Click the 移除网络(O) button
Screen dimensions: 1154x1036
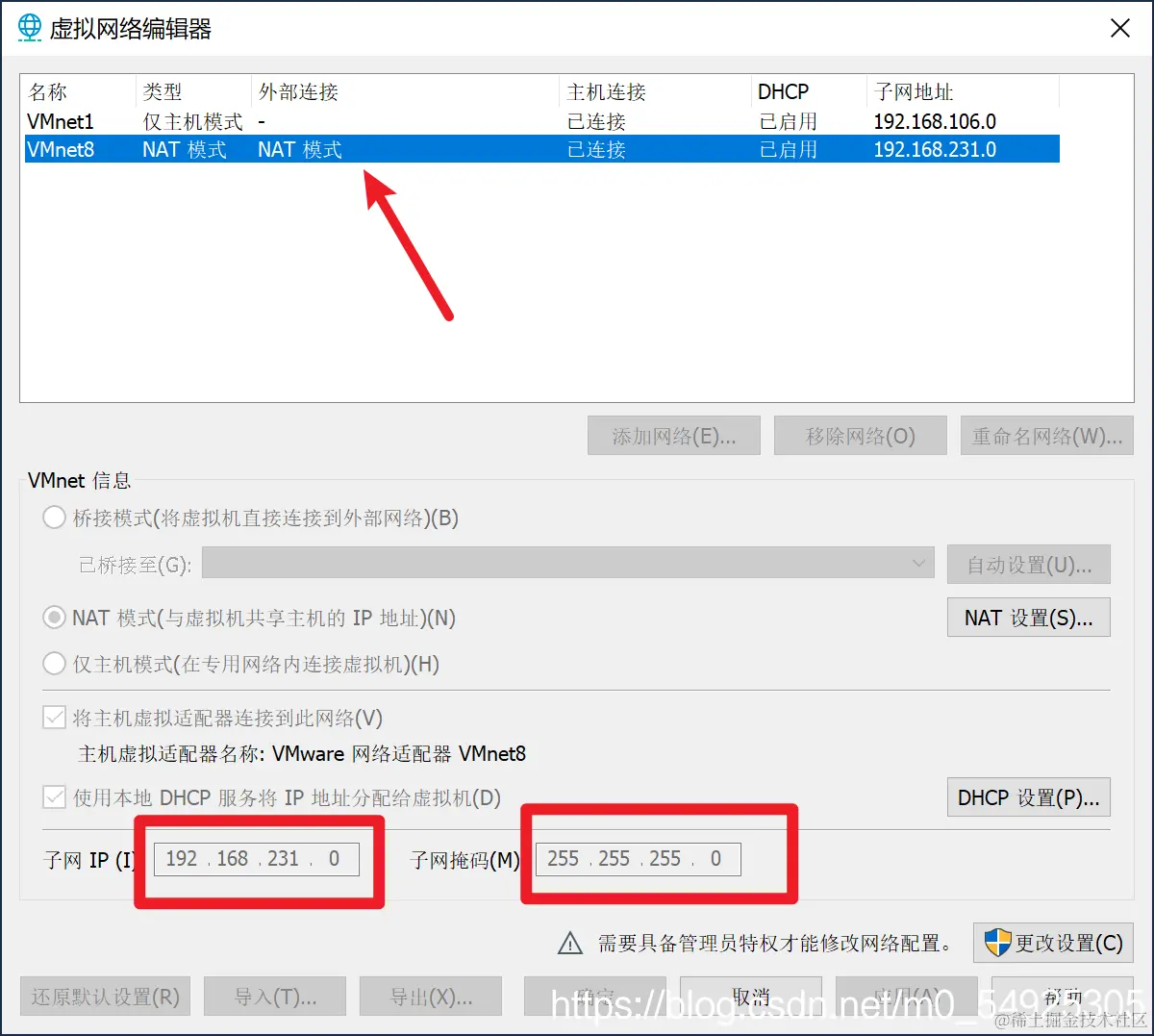(x=861, y=436)
